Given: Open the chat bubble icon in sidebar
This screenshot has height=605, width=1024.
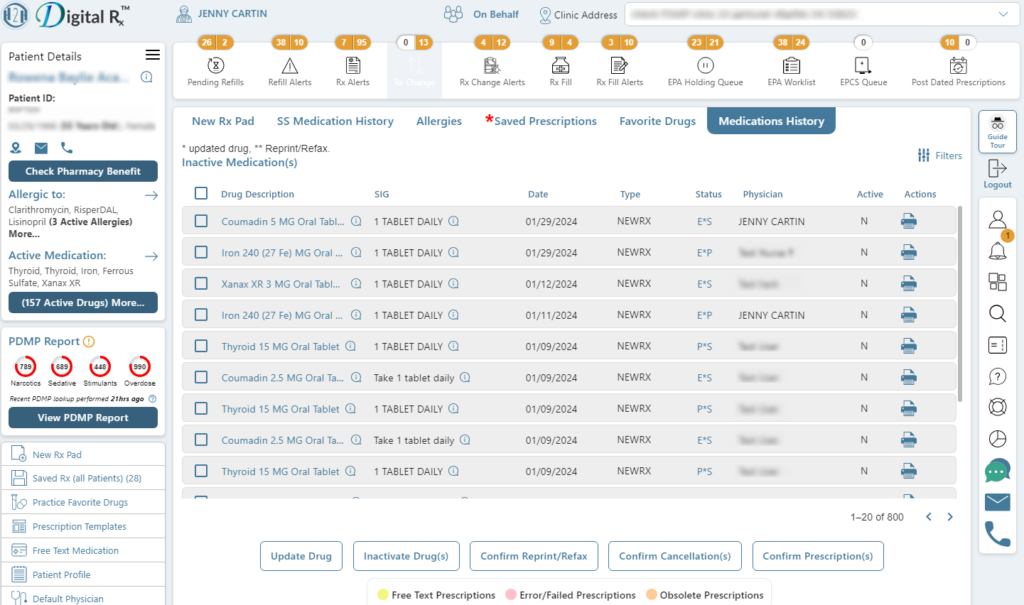Looking at the screenshot, I should [997, 470].
